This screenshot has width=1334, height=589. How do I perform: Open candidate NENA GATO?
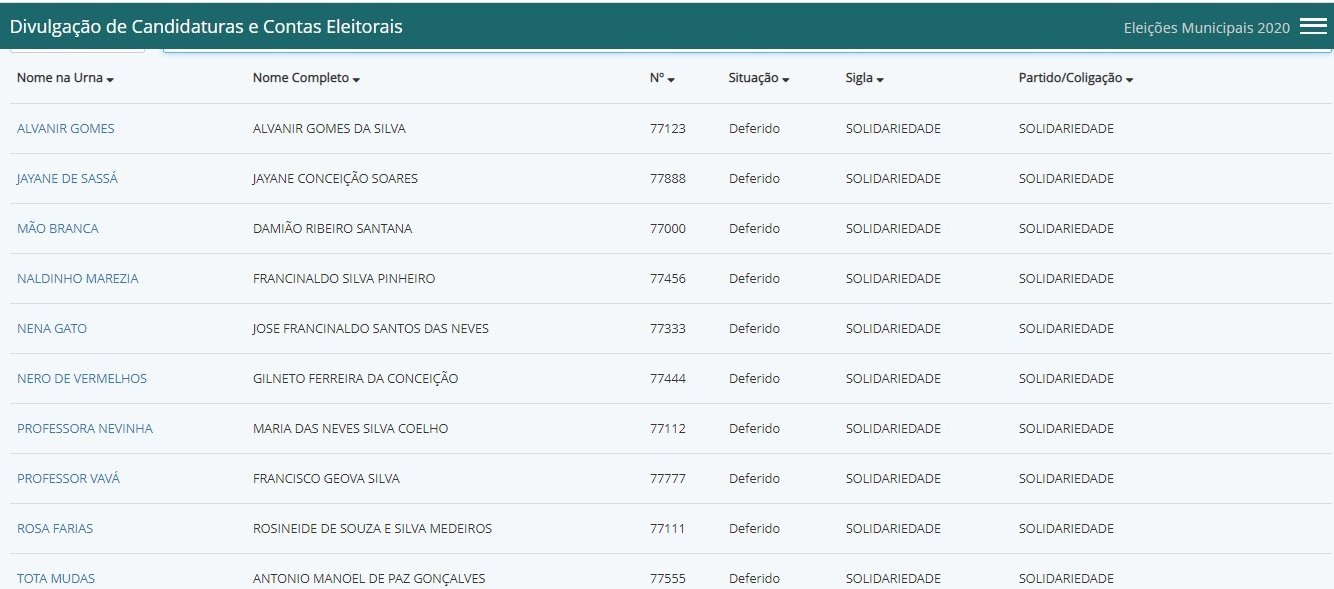52,329
